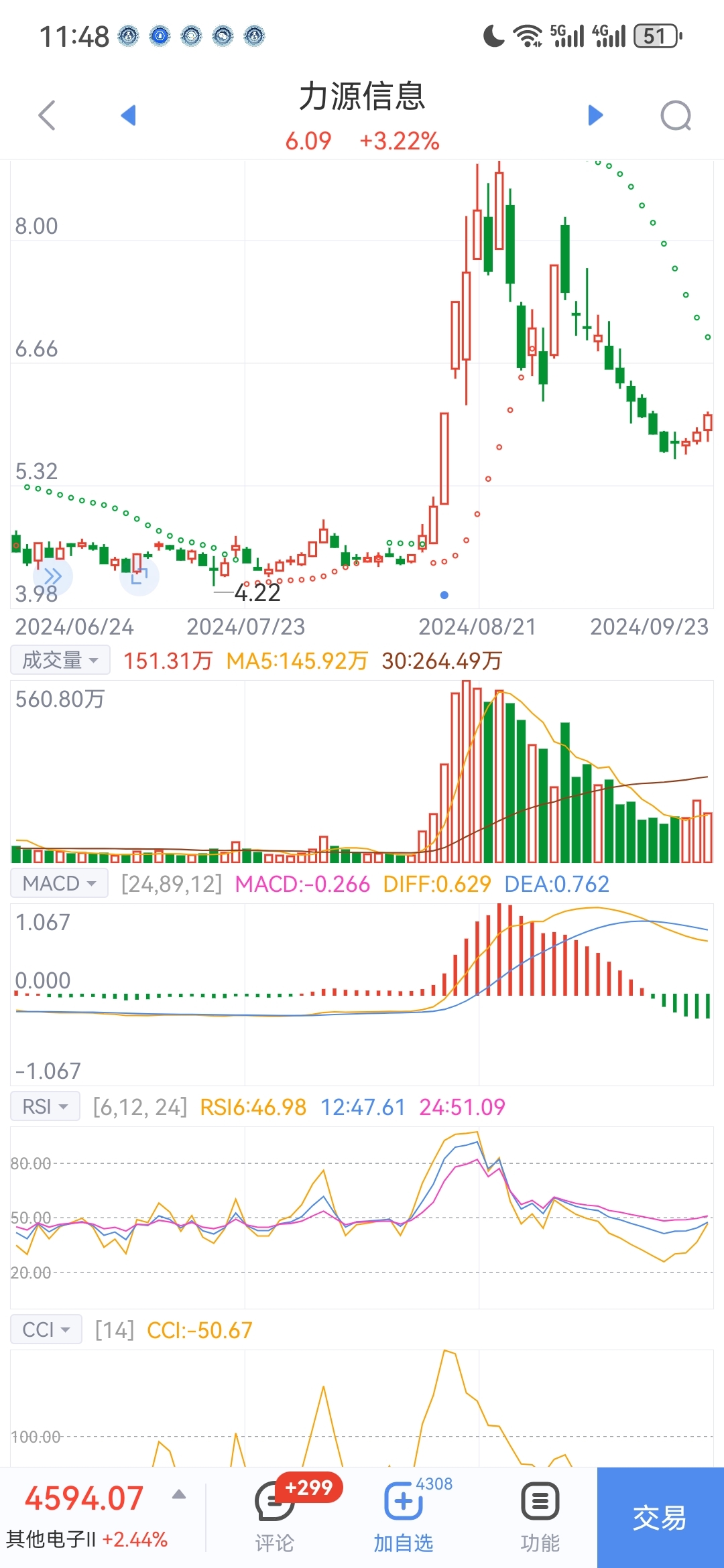Tap the price 6.09
This screenshot has height=1568, width=724.
pyautogui.click(x=308, y=141)
